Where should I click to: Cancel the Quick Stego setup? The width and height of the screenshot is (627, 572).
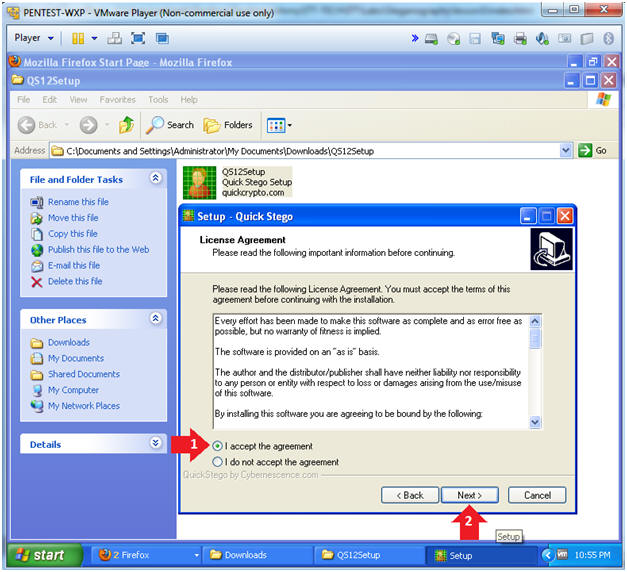coord(537,495)
